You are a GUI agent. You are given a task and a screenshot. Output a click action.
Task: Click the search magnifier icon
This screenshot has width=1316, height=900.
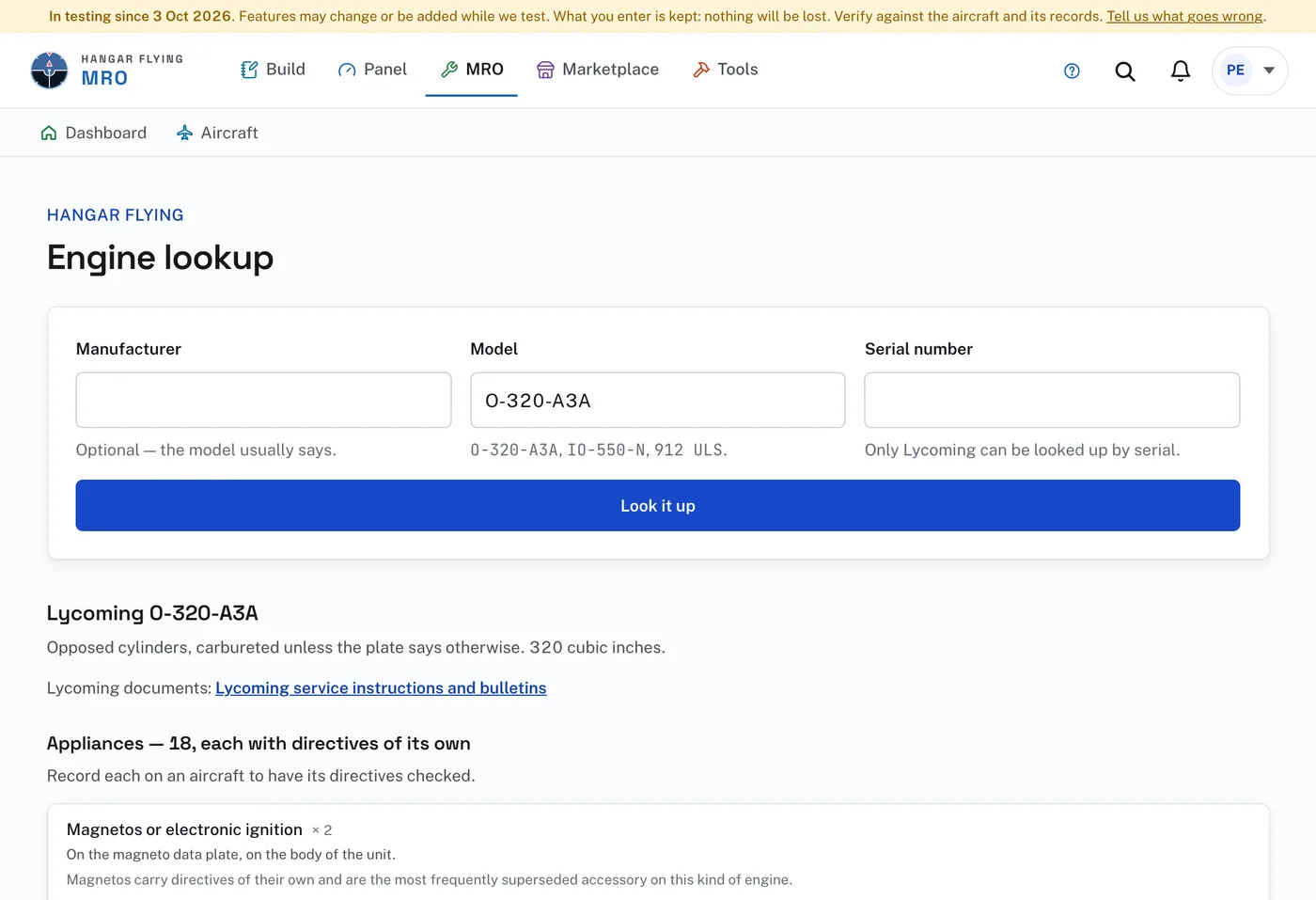(x=1125, y=71)
